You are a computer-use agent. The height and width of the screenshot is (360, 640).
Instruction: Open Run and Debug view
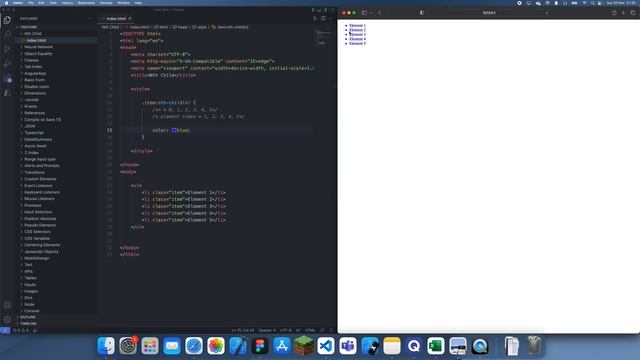click(7, 64)
